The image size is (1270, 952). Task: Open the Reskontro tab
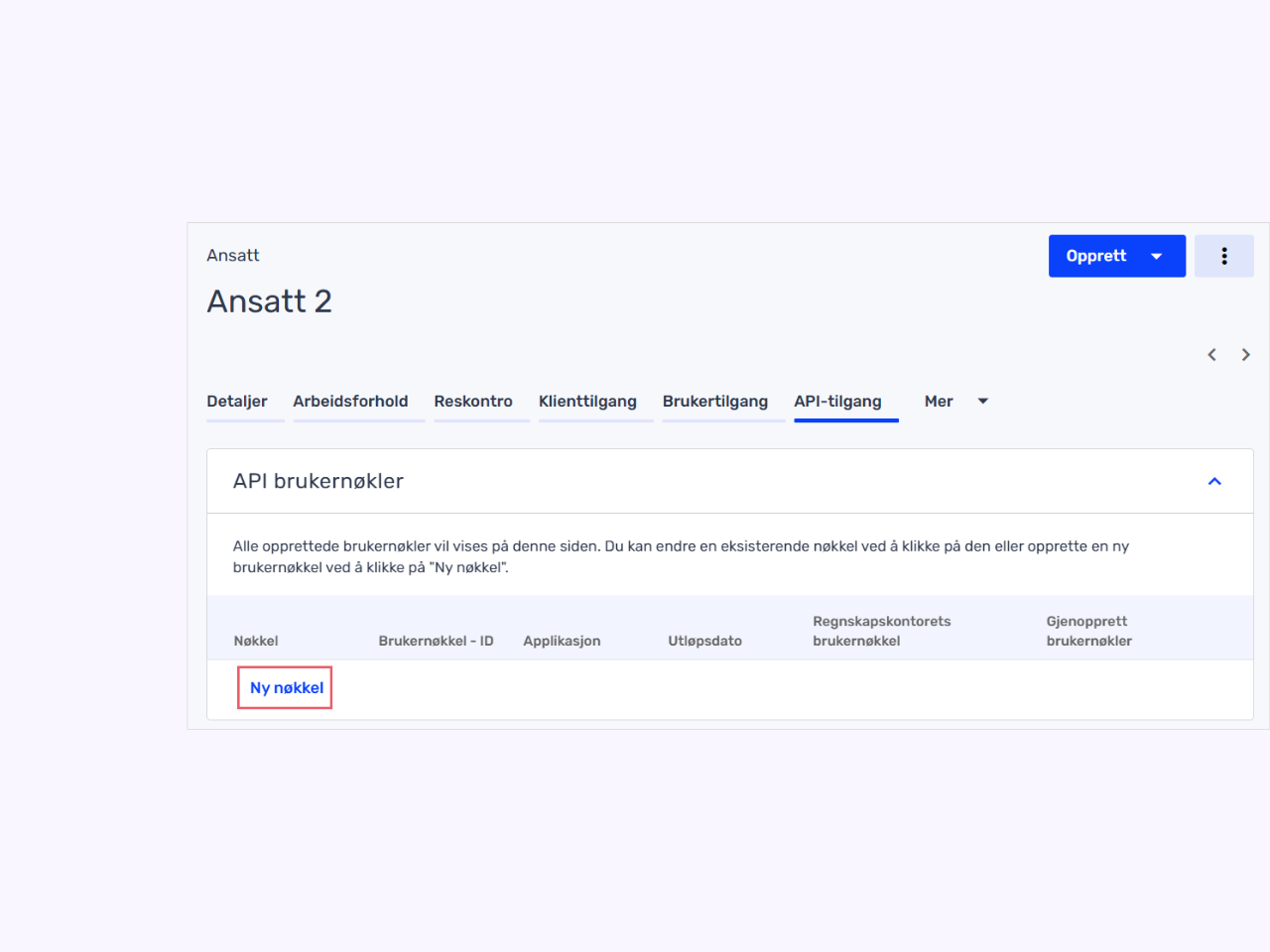tap(473, 402)
